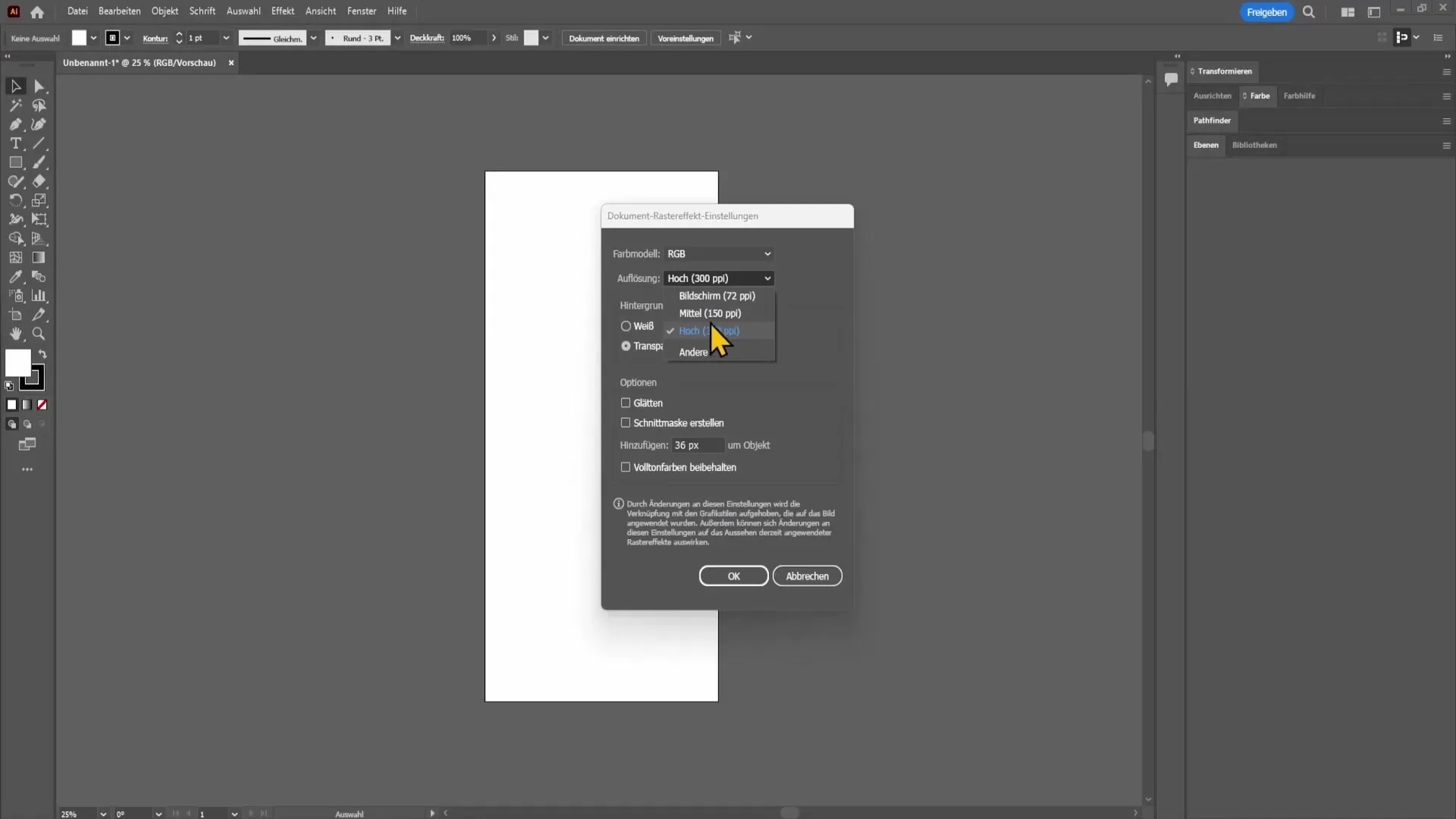Select the Lasso tool
The height and width of the screenshot is (819, 1456).
[x=39, y=105]
